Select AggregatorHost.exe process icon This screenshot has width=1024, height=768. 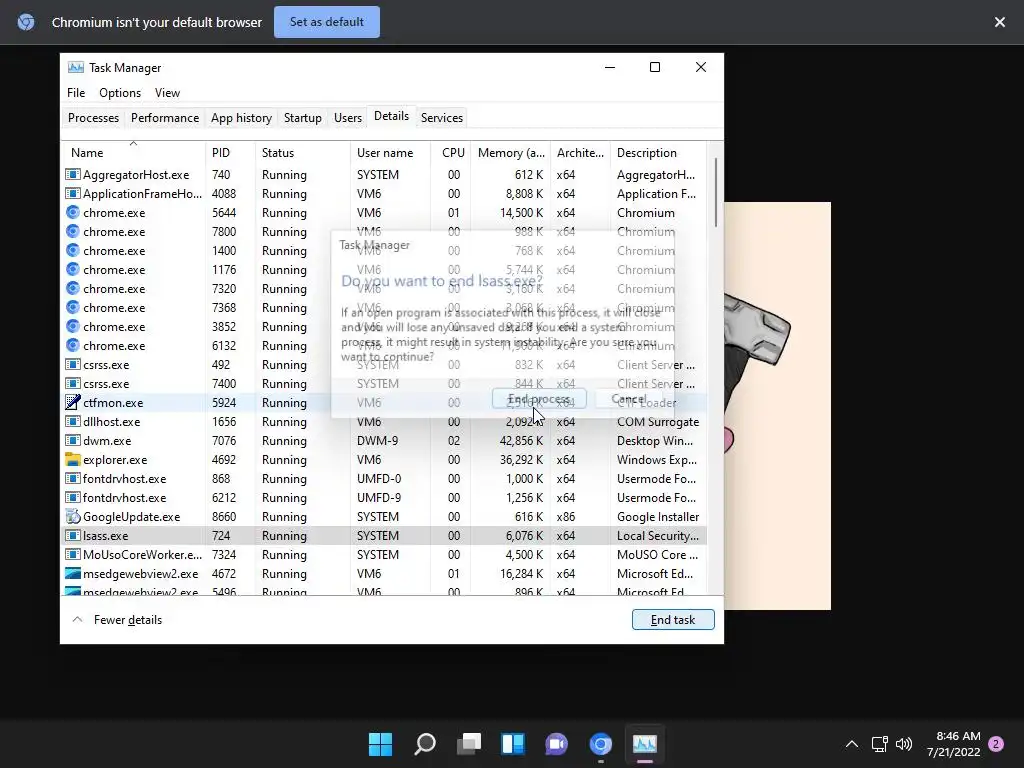tap(72, 174)
